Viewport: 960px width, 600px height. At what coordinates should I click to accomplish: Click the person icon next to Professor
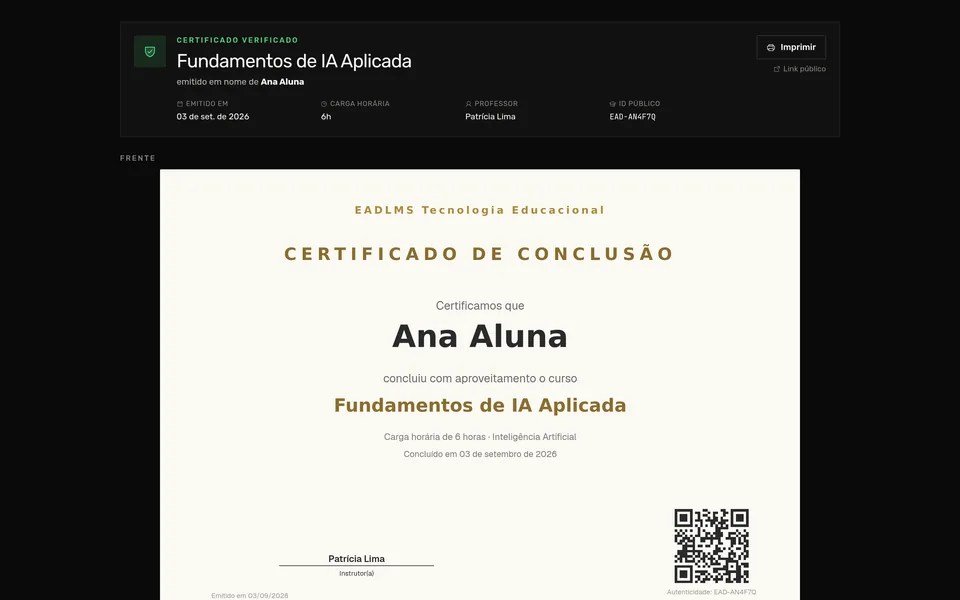[468, 104]
